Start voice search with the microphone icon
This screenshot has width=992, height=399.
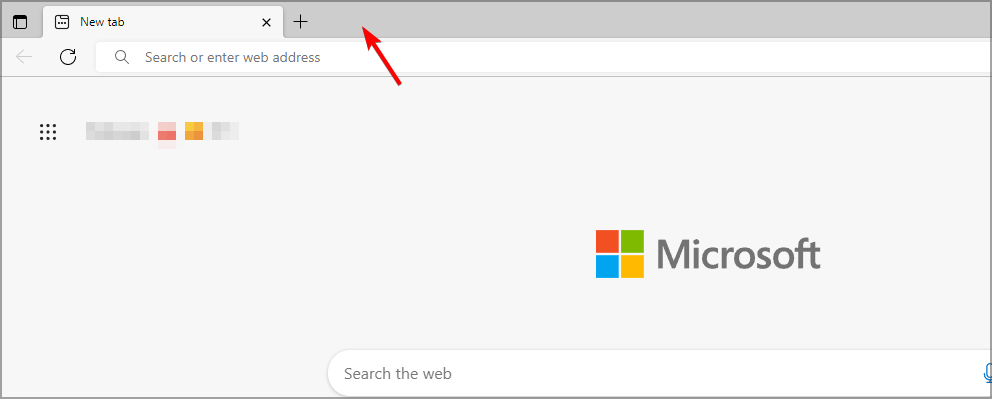988,373
